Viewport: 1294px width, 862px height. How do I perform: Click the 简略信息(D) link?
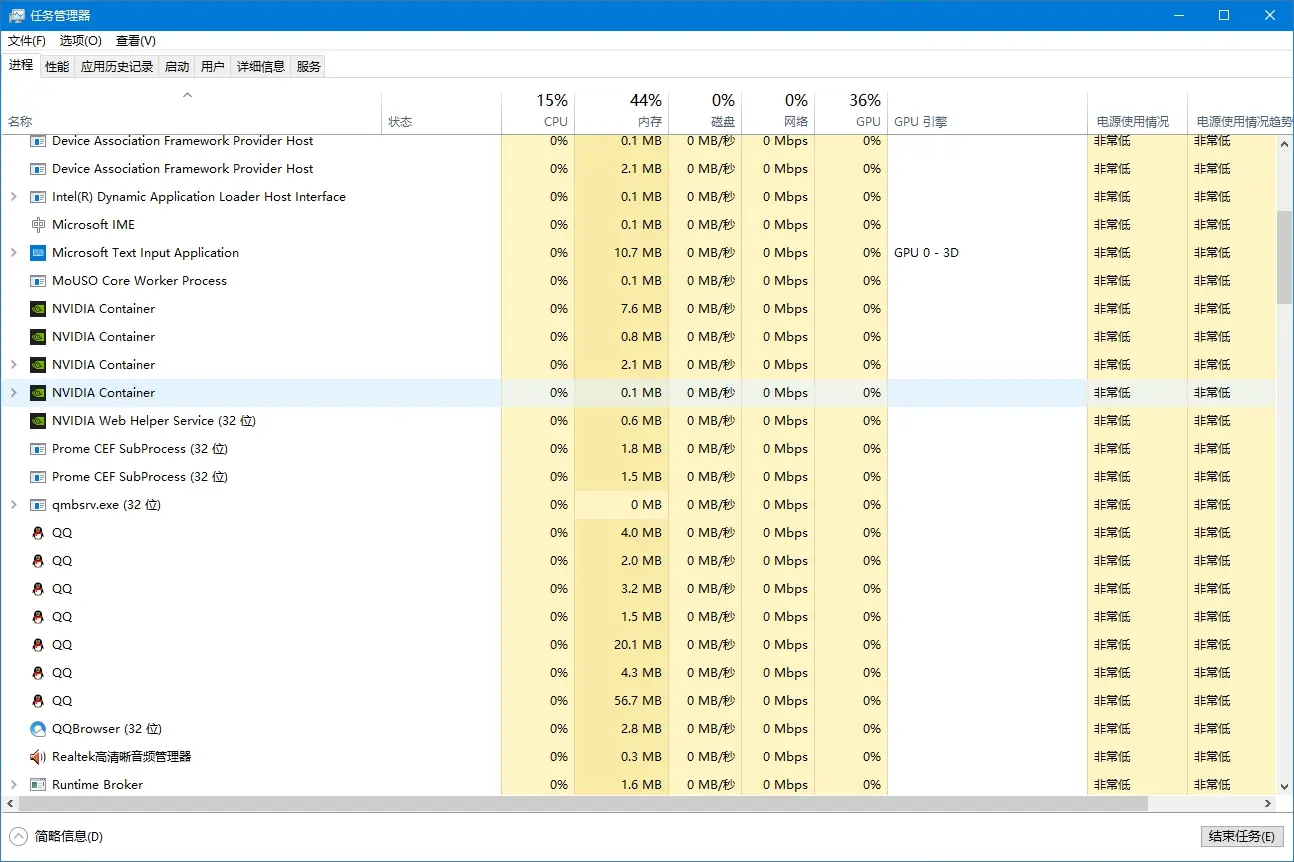[x=69, y=836]
